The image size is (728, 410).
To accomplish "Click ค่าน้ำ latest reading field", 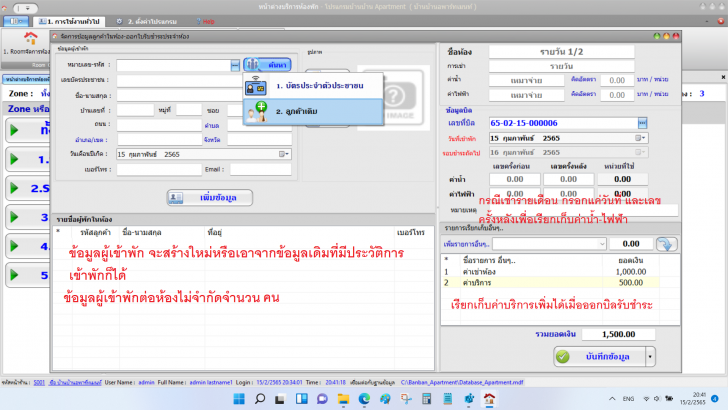I will [x=568, y=179].
